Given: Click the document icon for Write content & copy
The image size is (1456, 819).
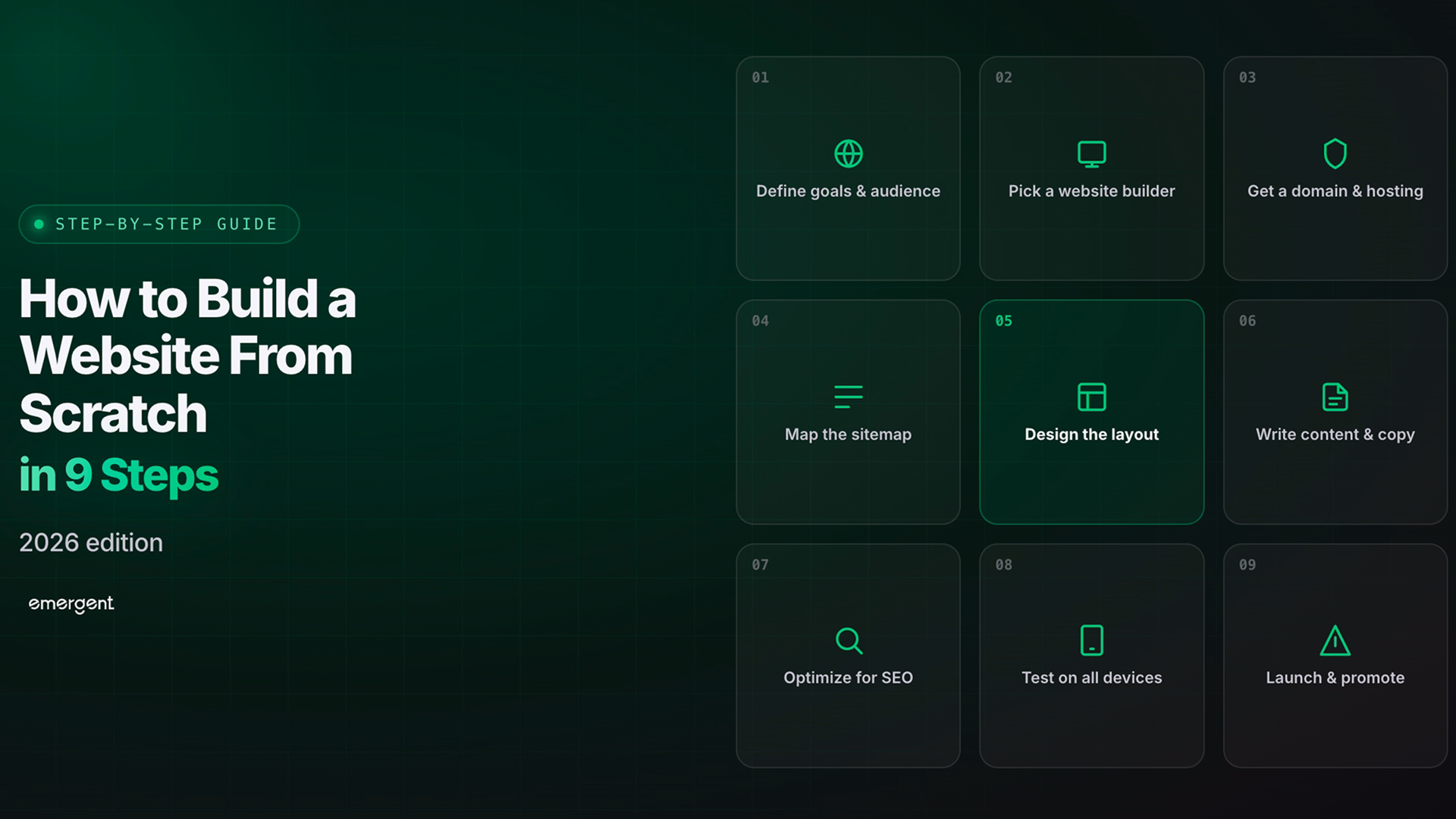Looking at the screenshot, I should (1335, 397).
